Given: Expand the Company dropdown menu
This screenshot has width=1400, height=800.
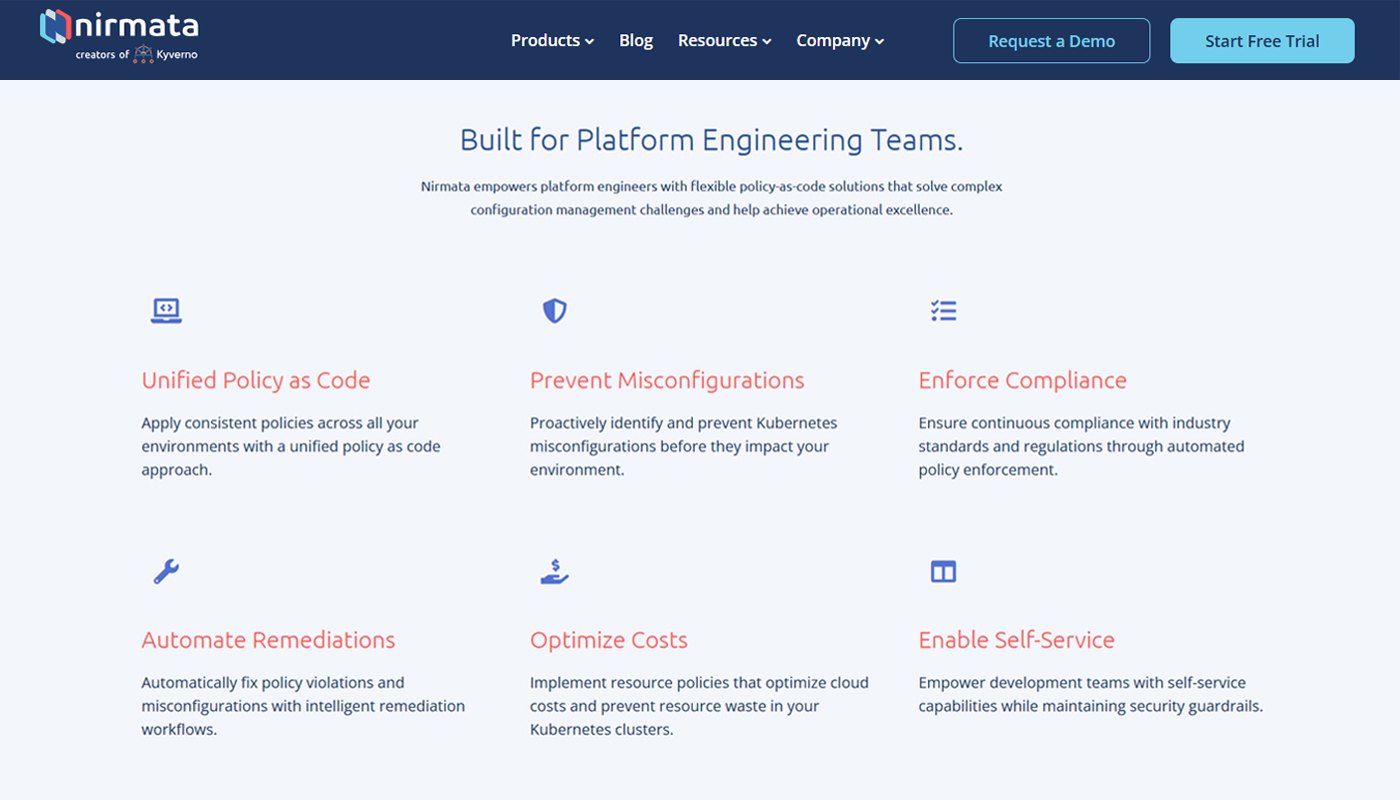Looking at the screenshot, I should pyautogui.click(x=840, y=41).
